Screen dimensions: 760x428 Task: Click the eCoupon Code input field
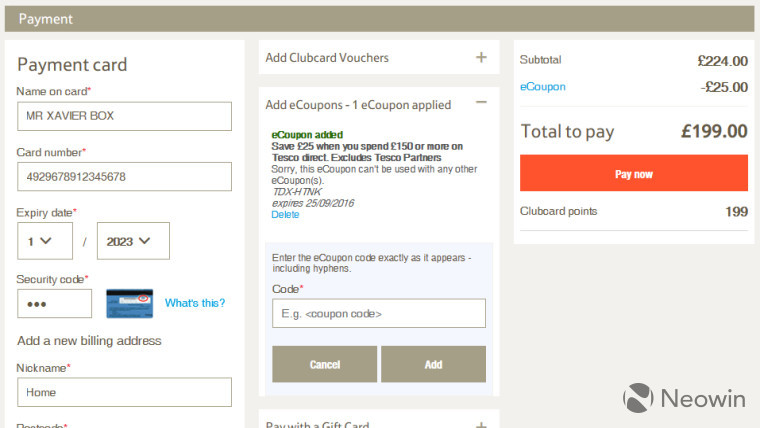pos(379,313)
